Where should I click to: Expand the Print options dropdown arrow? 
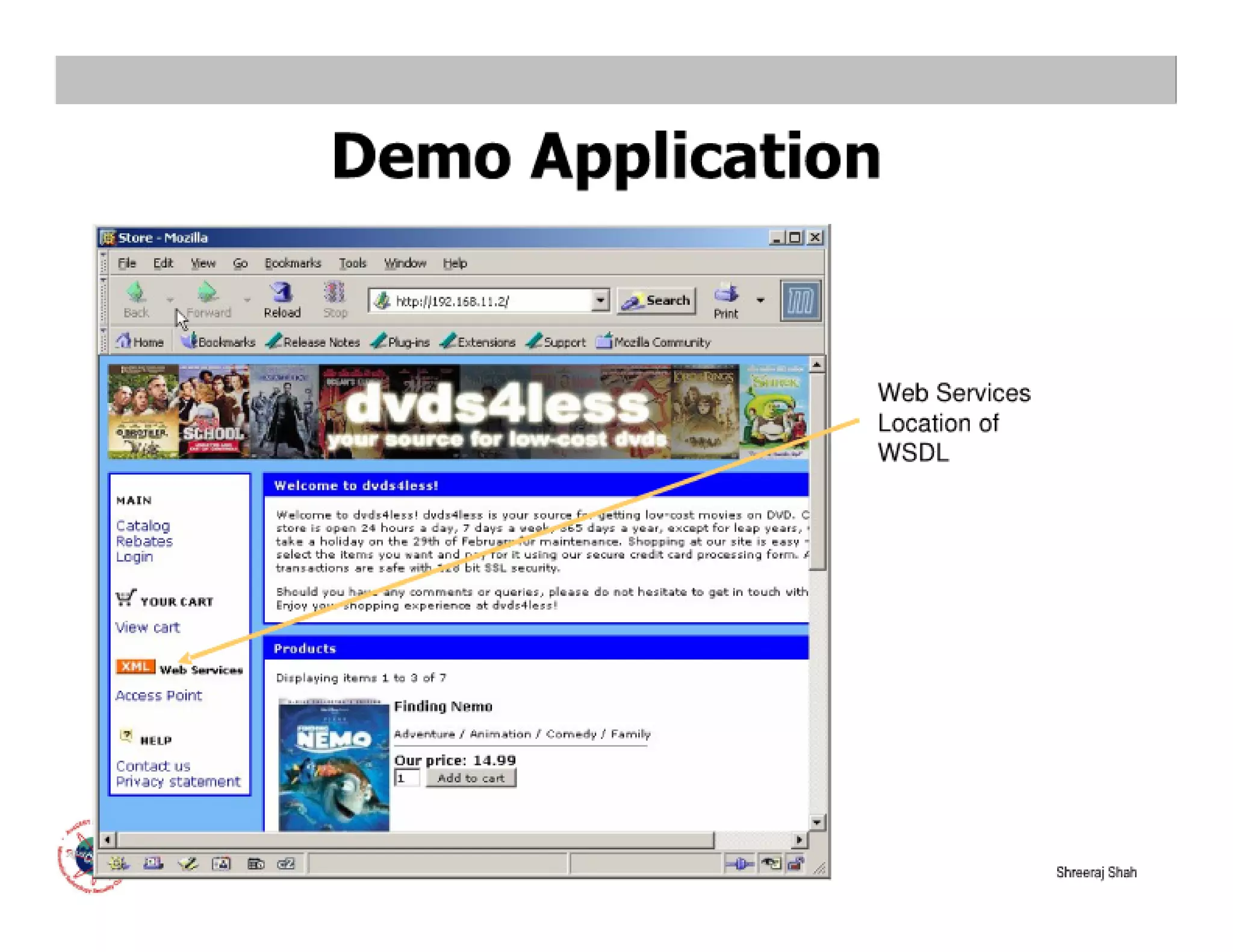(x=760, y=300)
